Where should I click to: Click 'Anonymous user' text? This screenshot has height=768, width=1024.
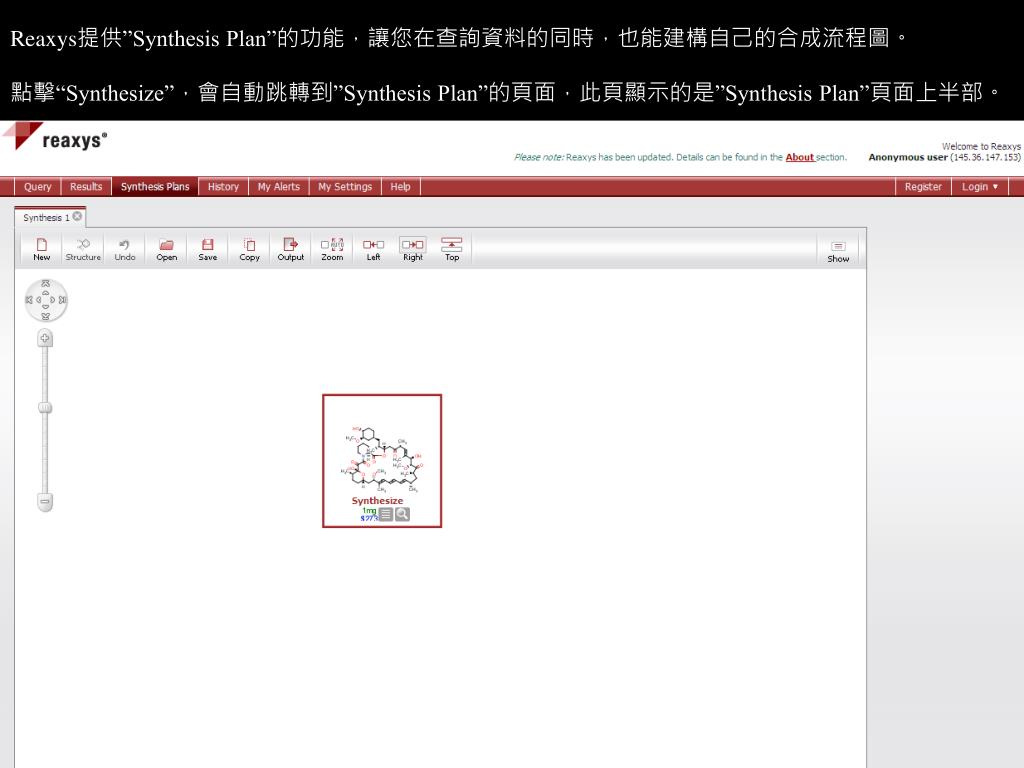[x=907, y=157]
